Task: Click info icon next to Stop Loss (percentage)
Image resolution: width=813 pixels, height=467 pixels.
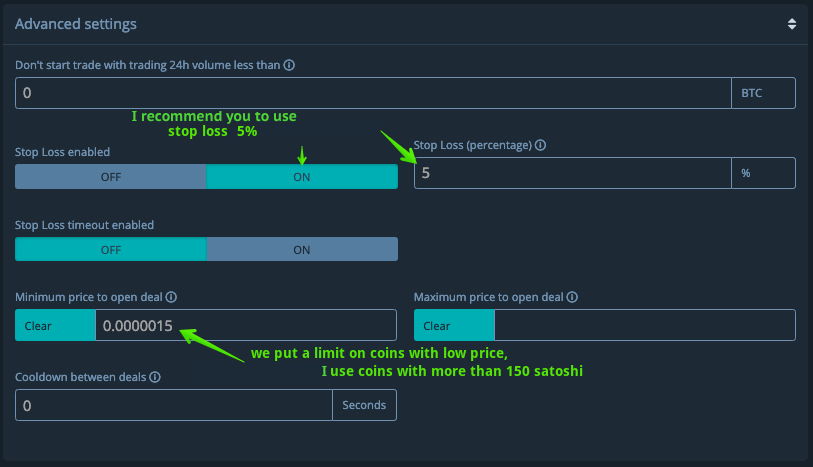Action: 540,145
